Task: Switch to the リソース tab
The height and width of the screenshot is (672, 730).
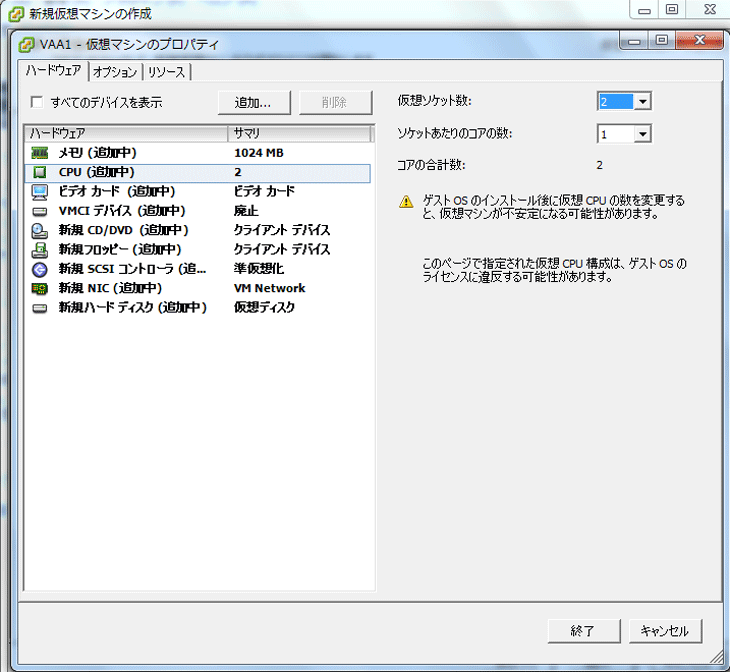Action: (166, 72)
